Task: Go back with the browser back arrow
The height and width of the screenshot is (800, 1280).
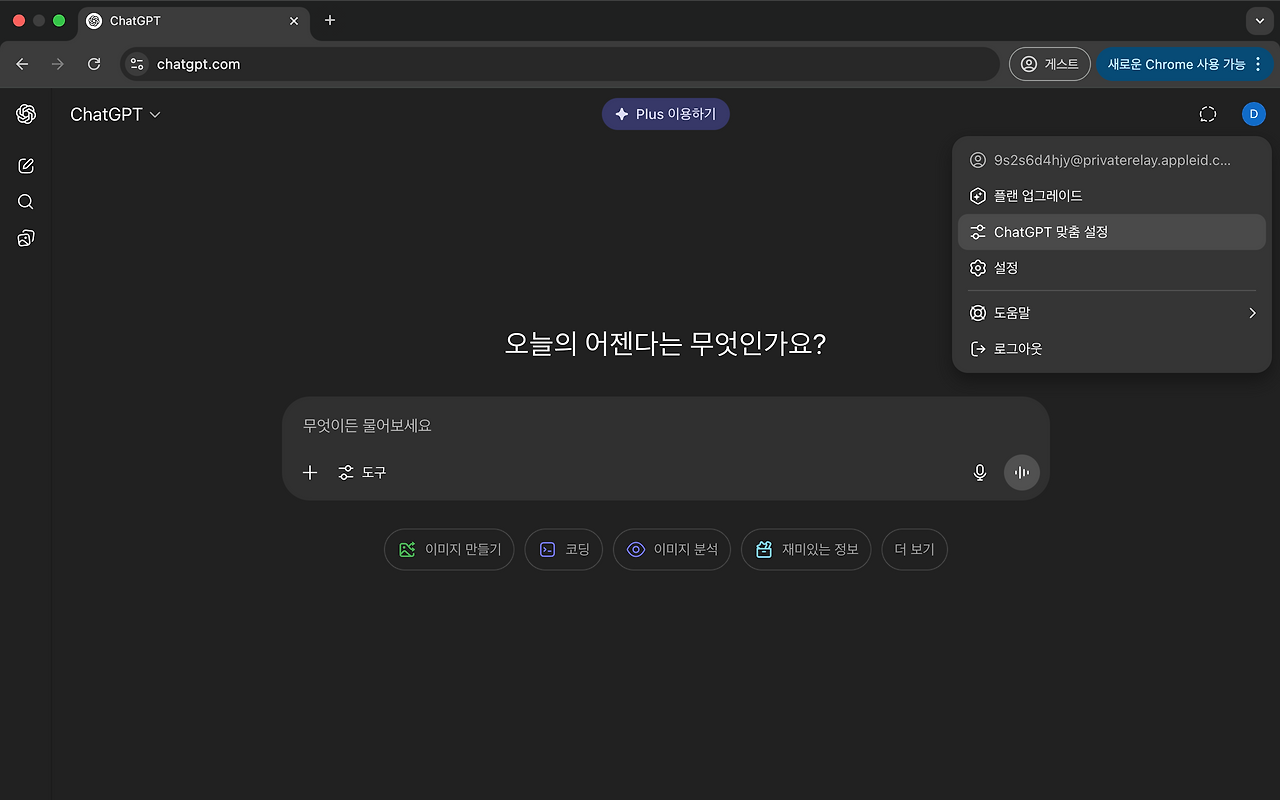Action: pyautogui.click(x=23, y=64)
